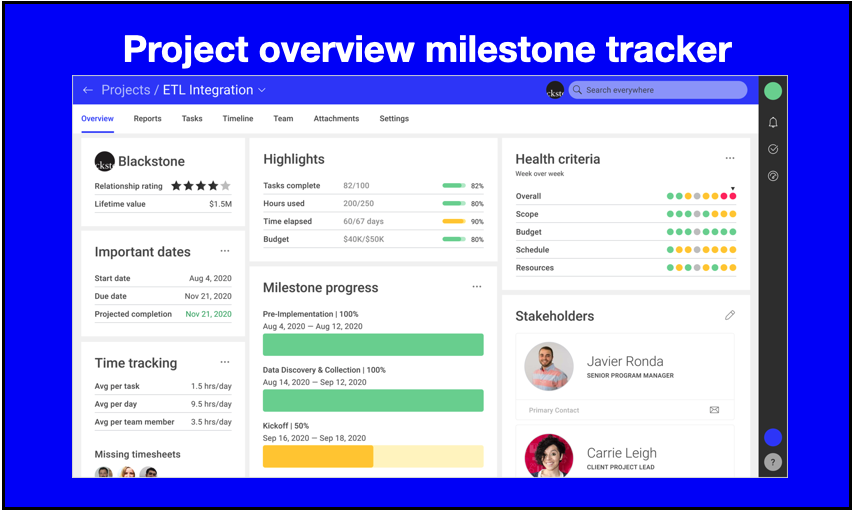
Task: Click the back arrow beside Projects
Action: (88, 90)
